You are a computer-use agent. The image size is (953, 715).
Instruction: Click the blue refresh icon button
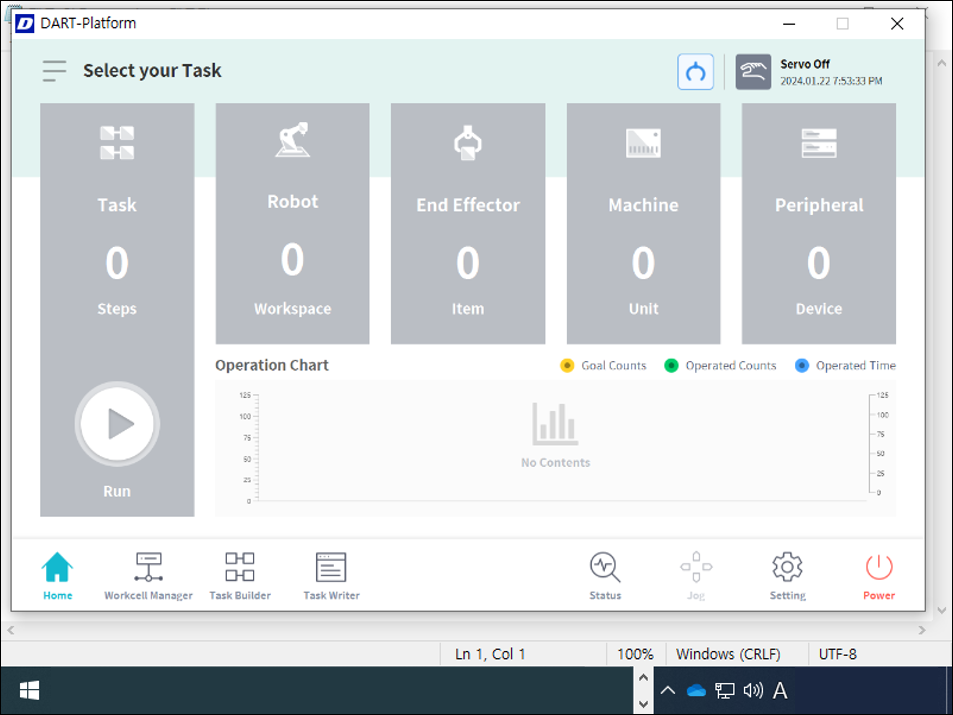(695, 72)
